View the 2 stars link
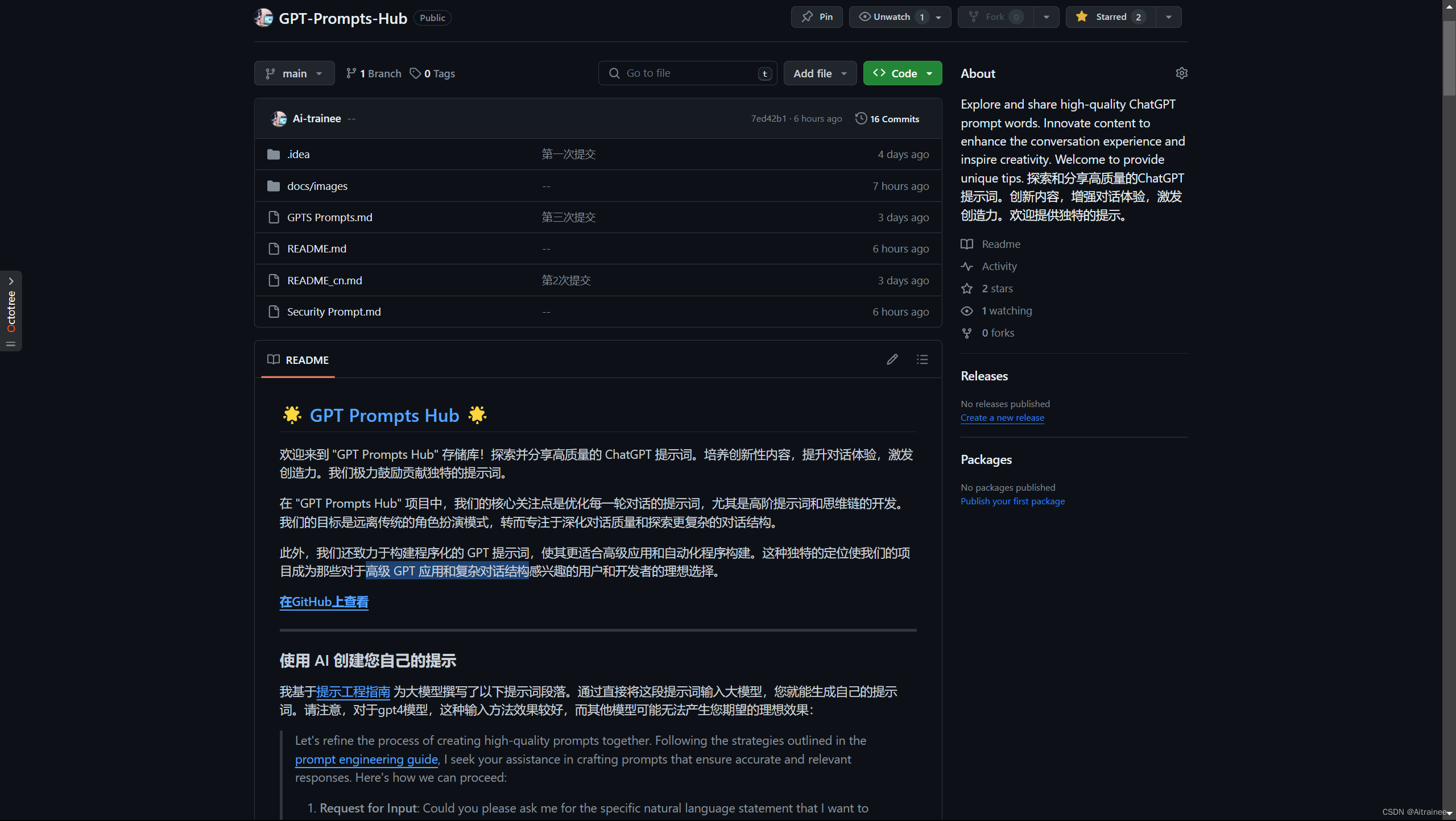The height and width of the screenshot is (821, 1456). tap(998, 288)
